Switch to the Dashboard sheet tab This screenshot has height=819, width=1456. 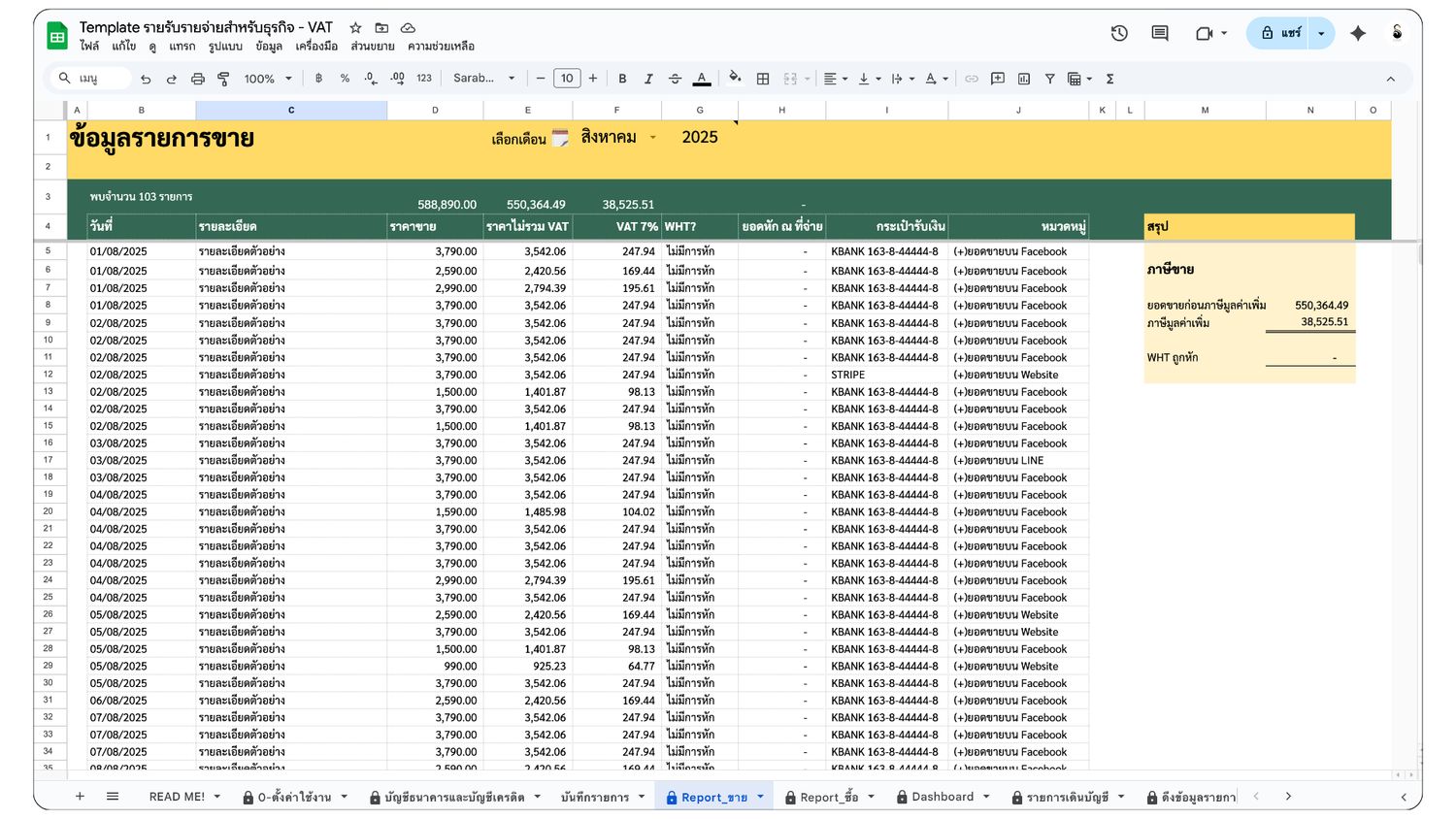pos(942,797)
